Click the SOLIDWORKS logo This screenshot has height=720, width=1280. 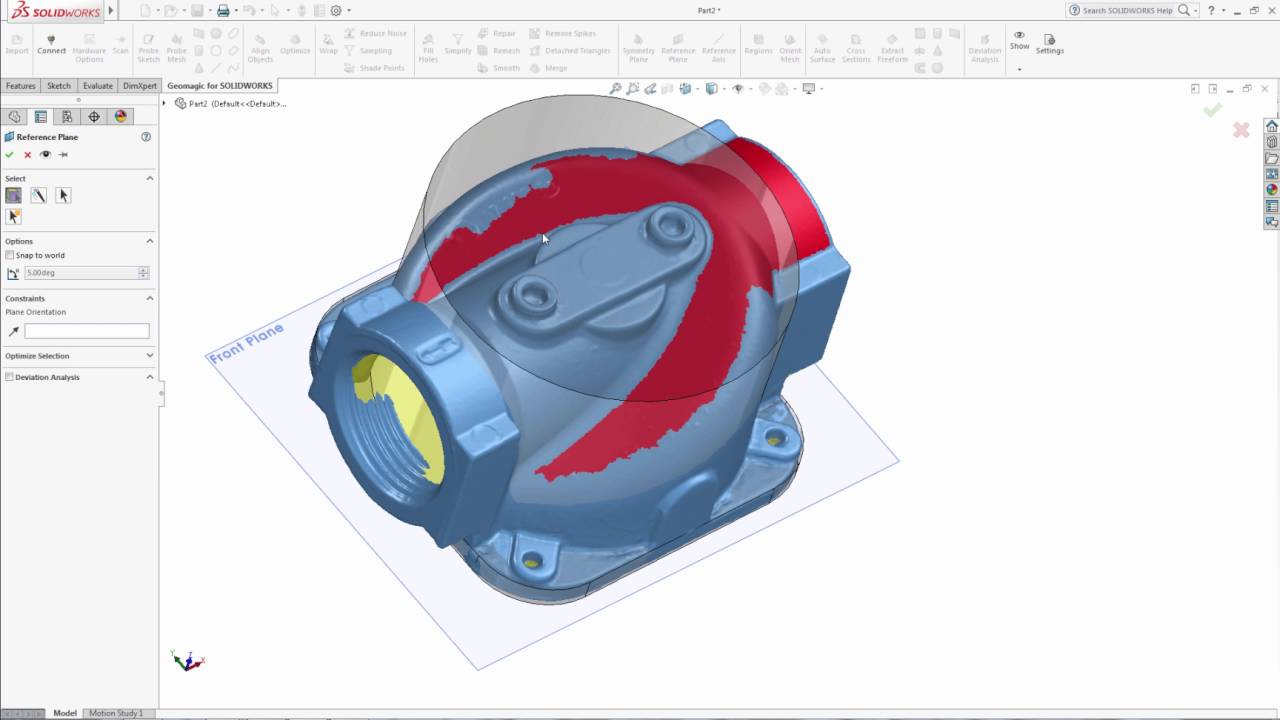pyautogui.click(x=56, y=11)
